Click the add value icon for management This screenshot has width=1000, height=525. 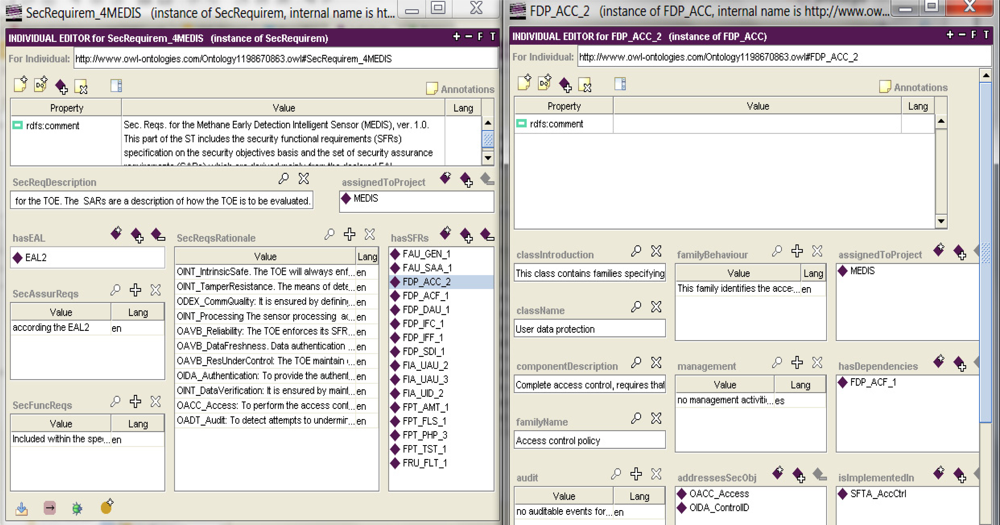(x=797, y=363)
